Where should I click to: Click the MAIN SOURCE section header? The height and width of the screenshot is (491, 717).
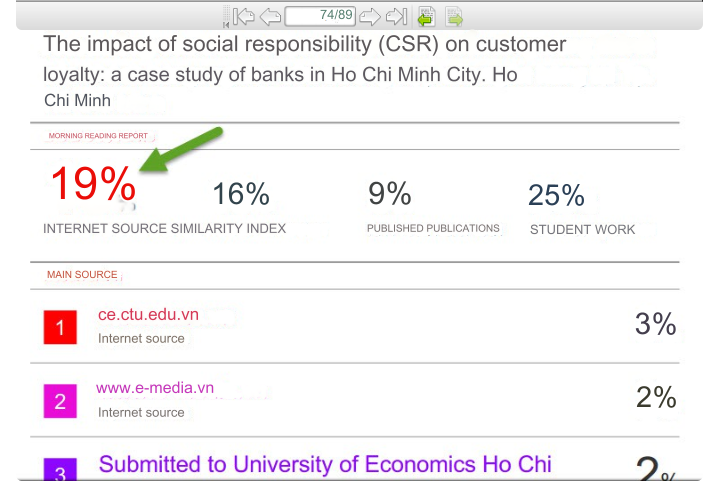pos(82,275)
